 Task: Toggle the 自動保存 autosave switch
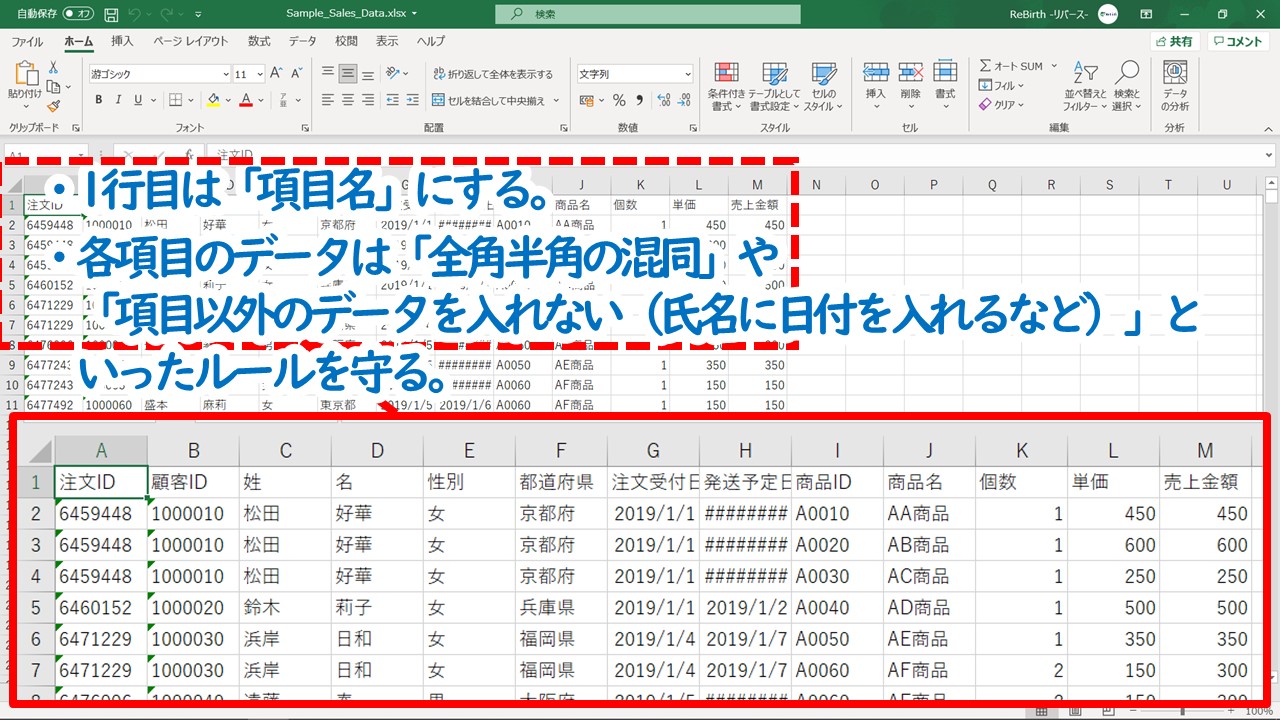pyautogui.click(x=78, y=14)
